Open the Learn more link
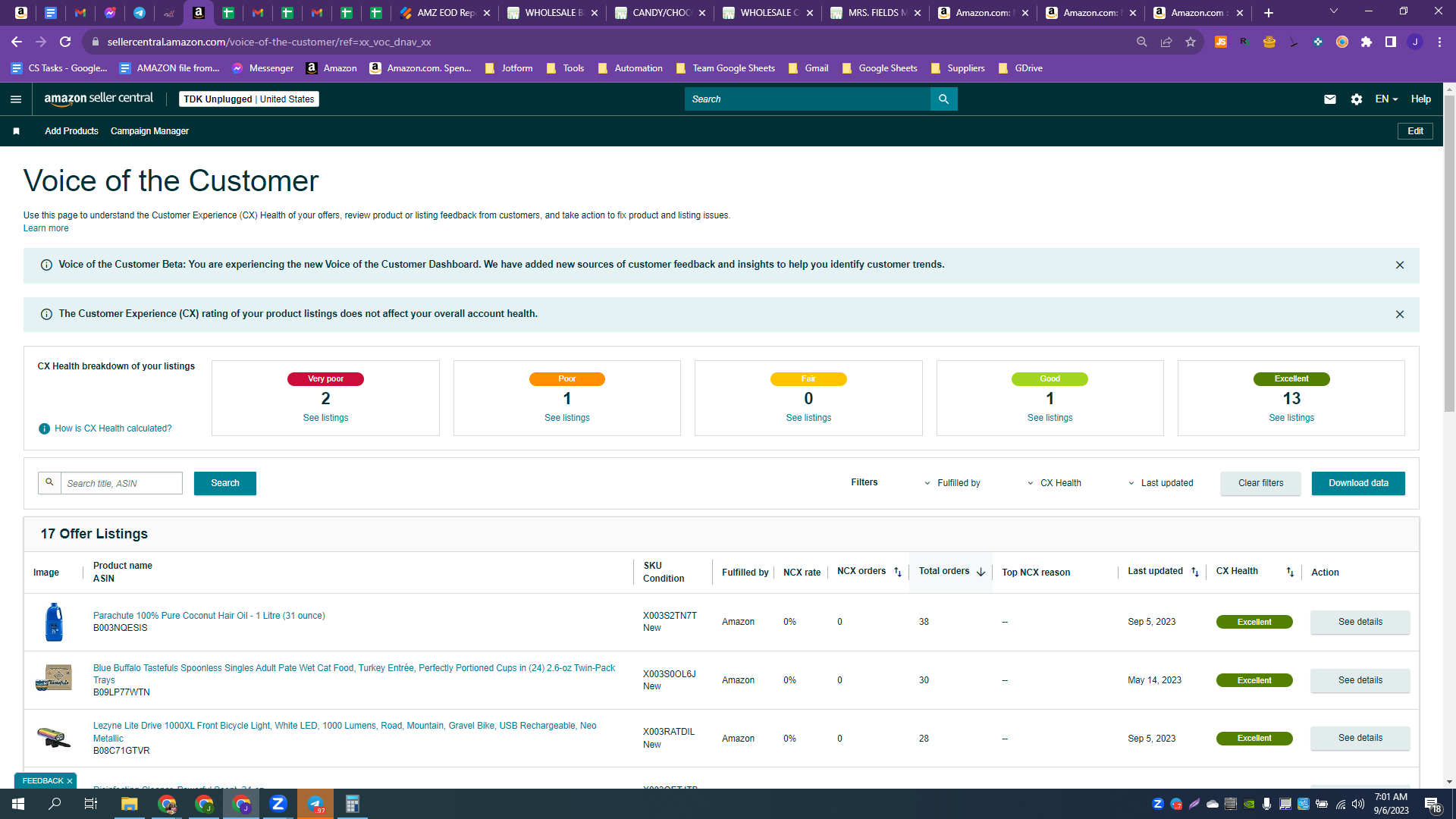Viewport: 1456px width, 819px height. click(45, 228)
